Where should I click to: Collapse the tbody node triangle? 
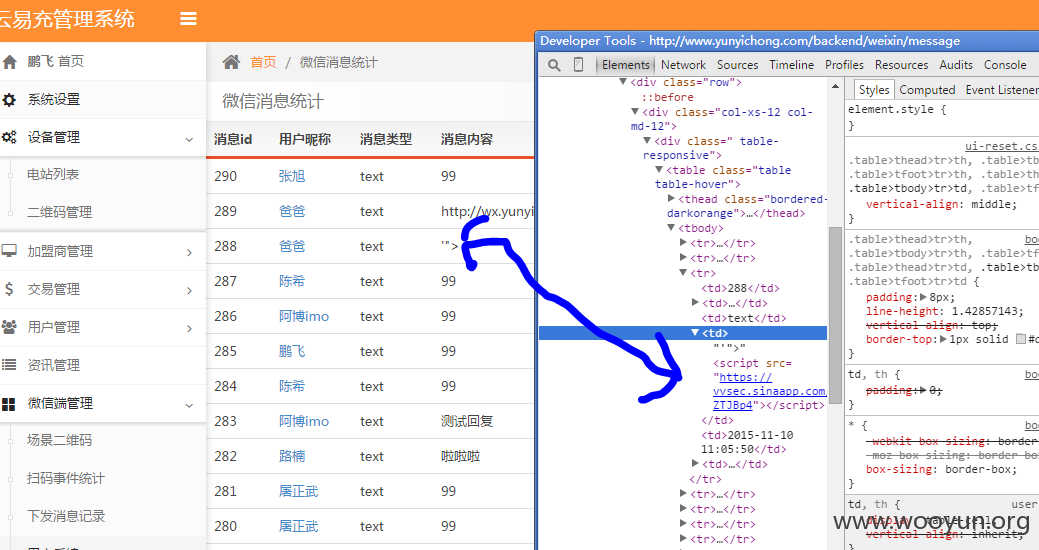click(671, 227)
